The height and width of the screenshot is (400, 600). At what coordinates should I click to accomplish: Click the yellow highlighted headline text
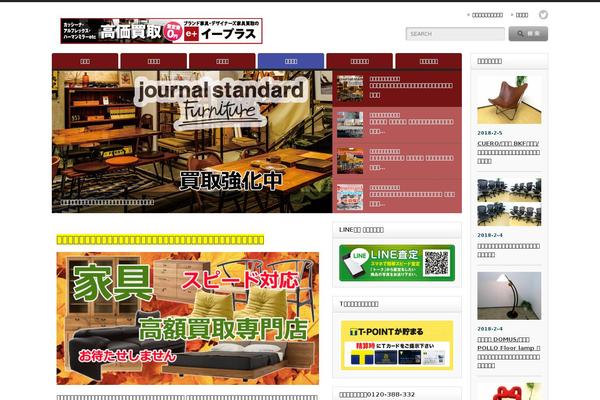click(160, 240)
